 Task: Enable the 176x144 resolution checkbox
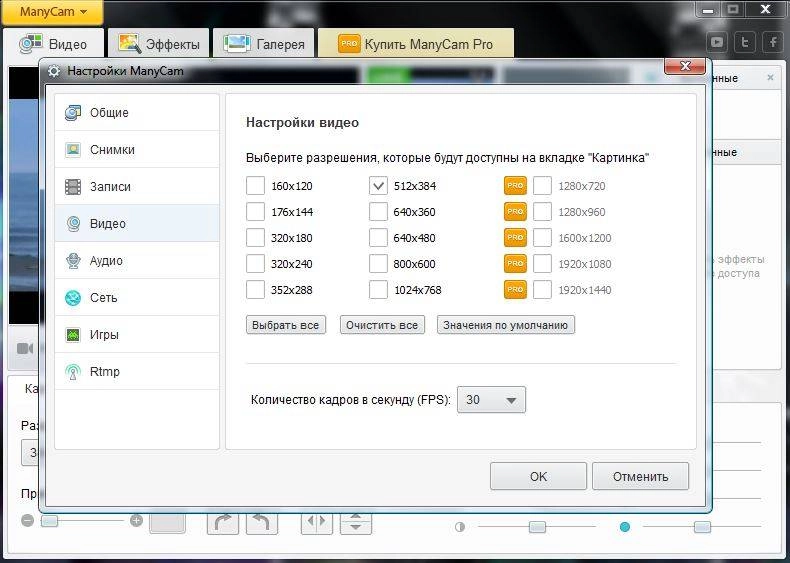click(x=255, y=212)
